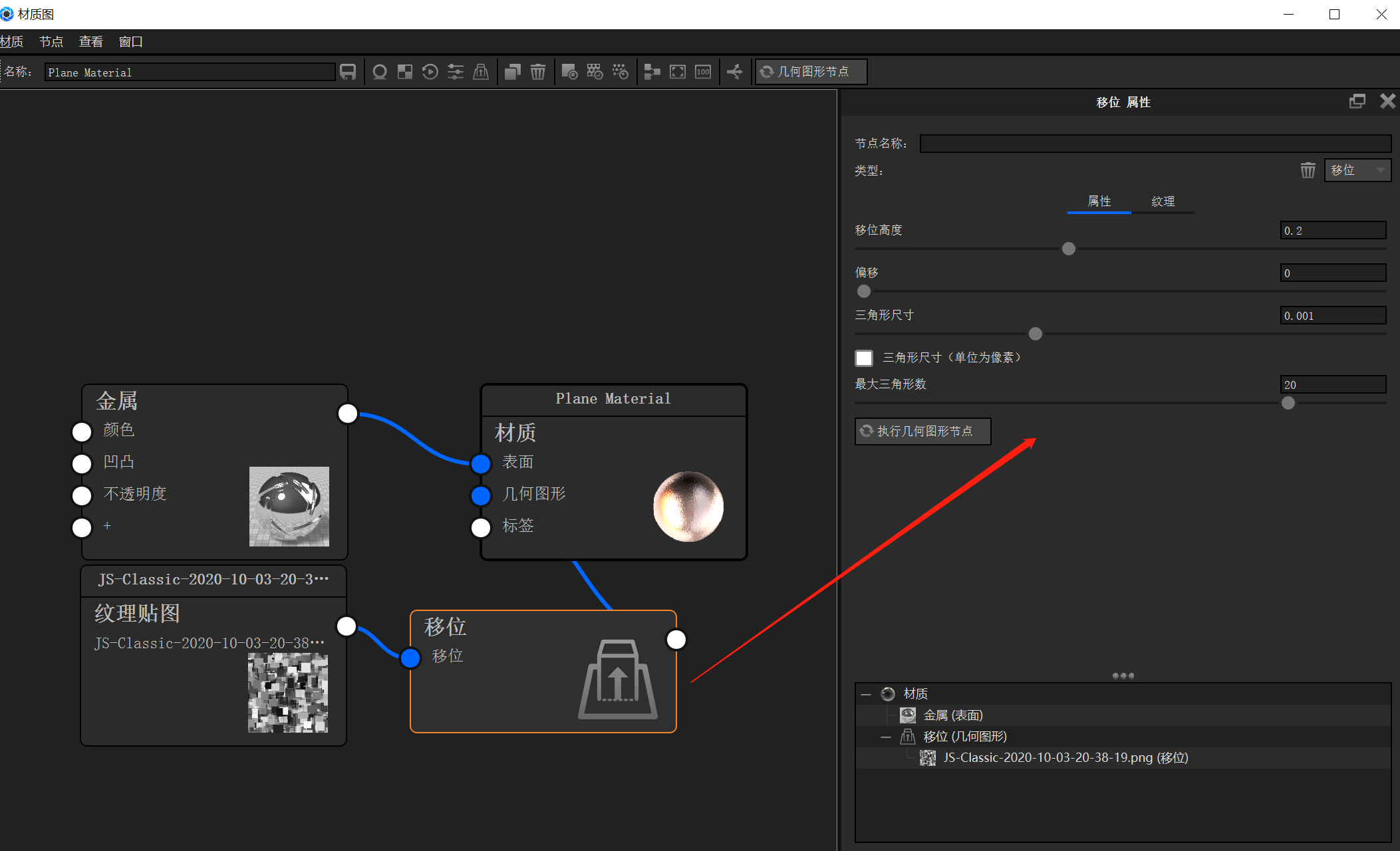Open the 移位 type dropdown
This screenshot has height=851, width=1400.
(1357, 170)
